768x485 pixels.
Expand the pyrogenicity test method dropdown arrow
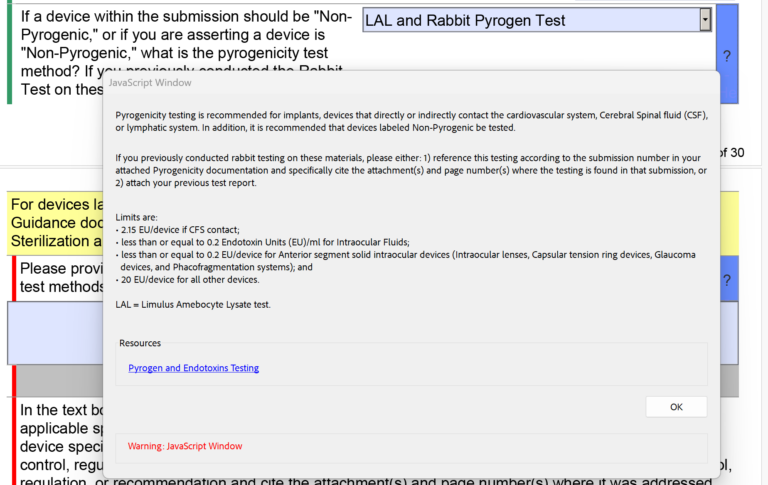pyautogui.click(x=705, y=20)
